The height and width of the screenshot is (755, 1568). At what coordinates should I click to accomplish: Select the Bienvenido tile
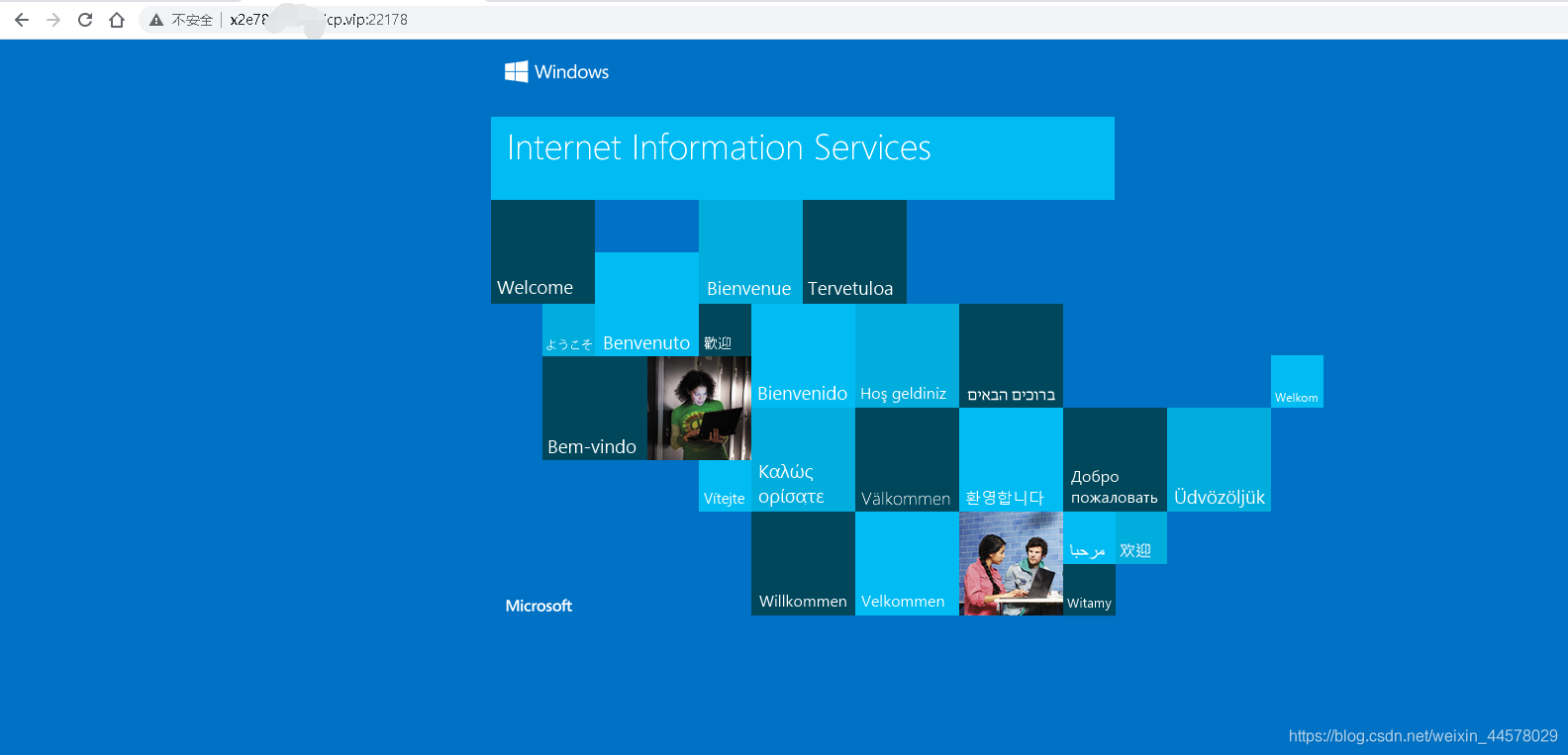click(803, 355)
